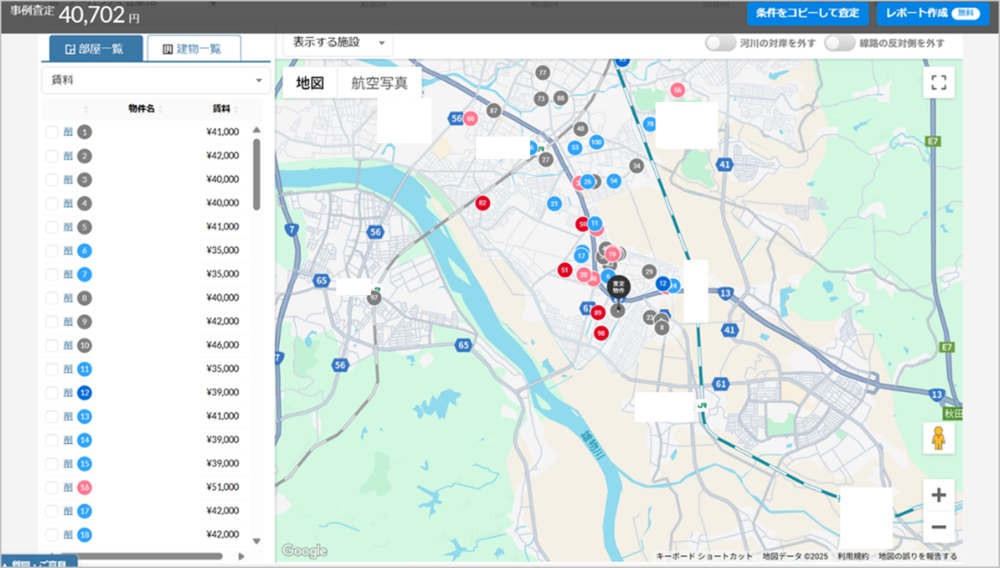Expand the 表示する施設 dropdown
This screenshot has width=1000, height=568.
tap(338, 43)
